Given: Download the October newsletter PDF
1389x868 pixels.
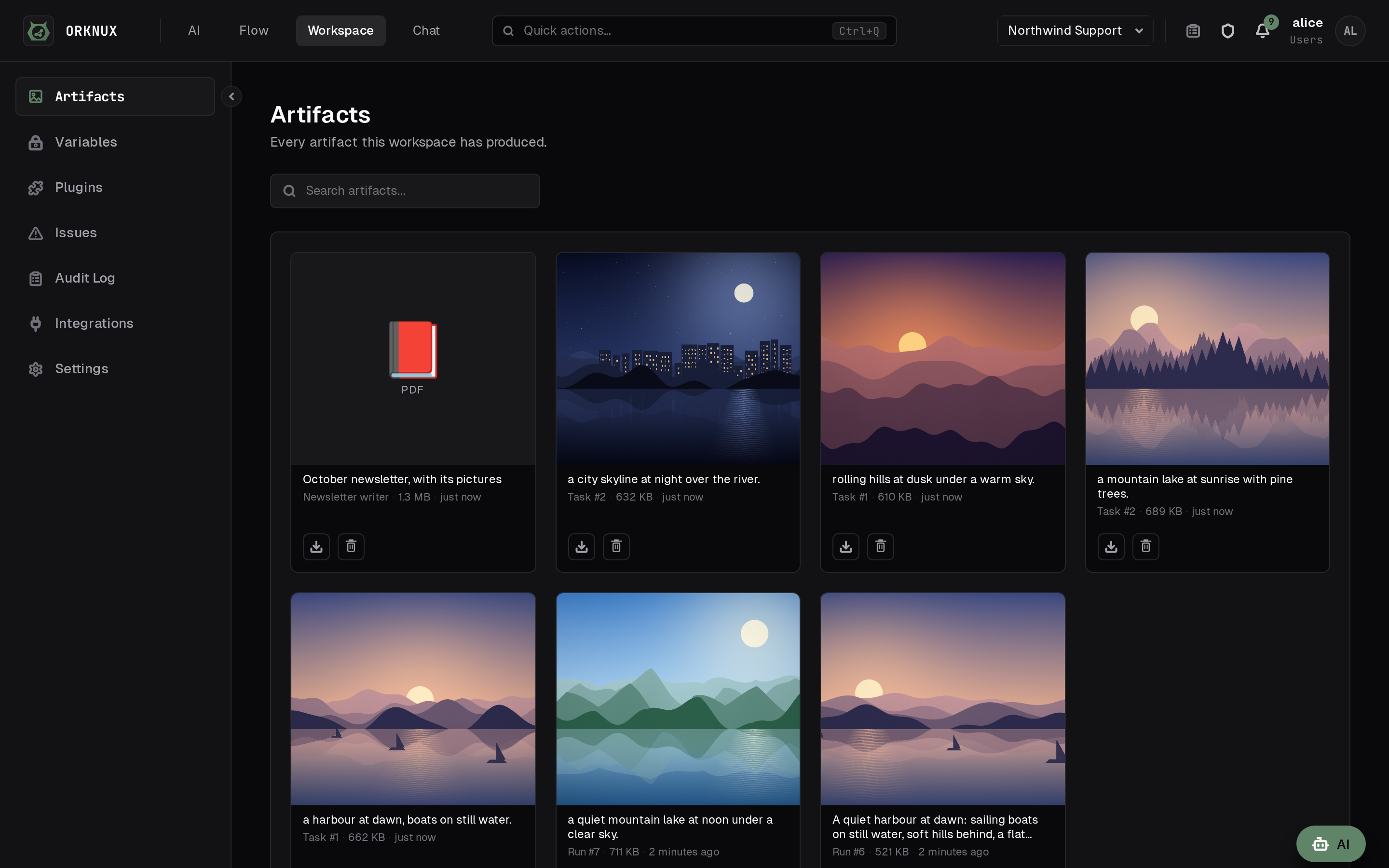Looking at the screenshot, I should (x=316, y=546).
